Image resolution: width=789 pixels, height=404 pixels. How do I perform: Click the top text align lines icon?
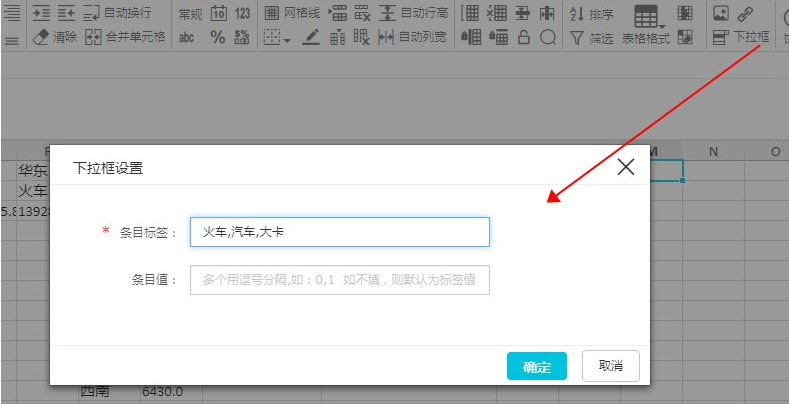tap(12, 14)
